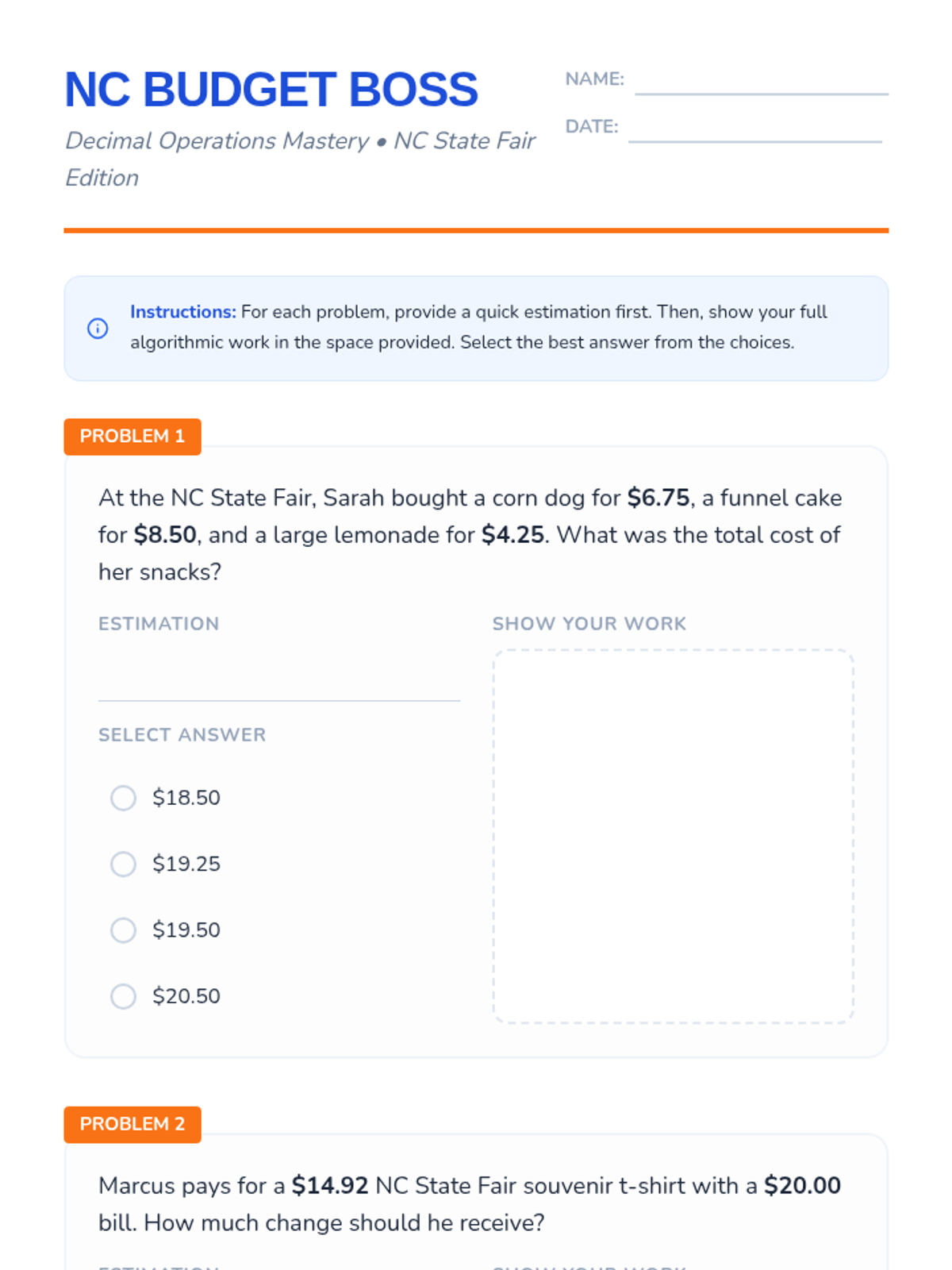Click the NC BUDGET BOSS title
Image resolution: width=952 pixels, height=1270 pixels.
[271, 89]
